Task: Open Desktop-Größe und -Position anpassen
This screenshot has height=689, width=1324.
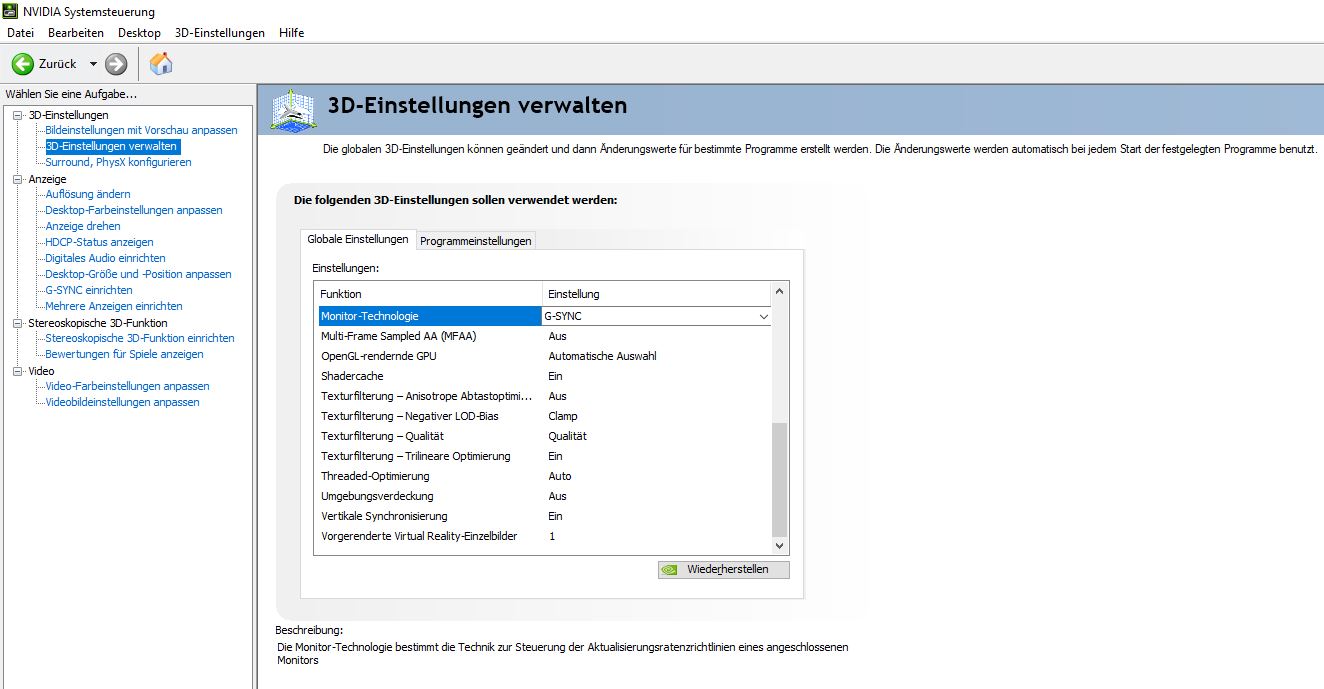Action: coord(138,274)
